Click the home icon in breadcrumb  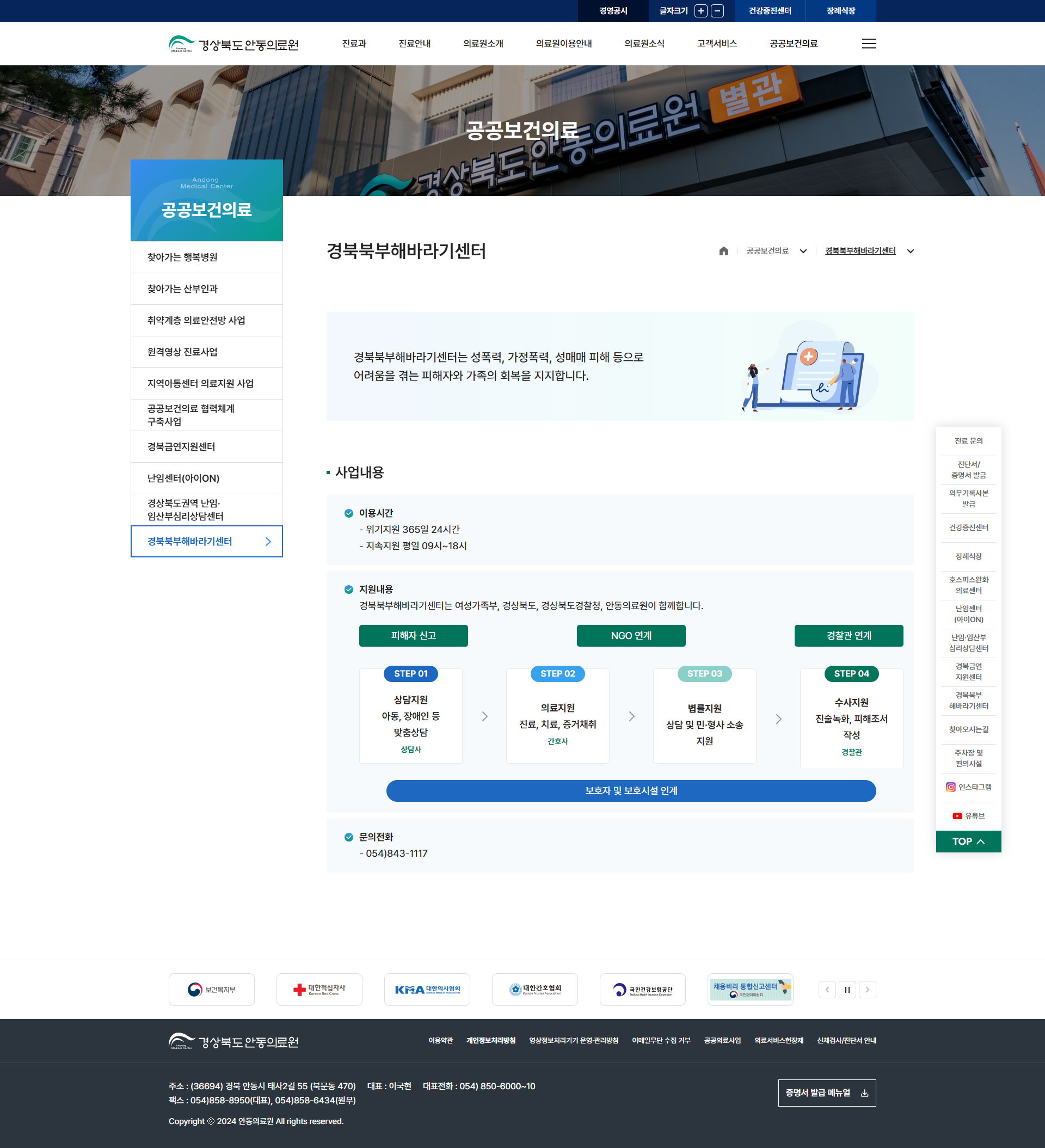[x=723, y=251]
